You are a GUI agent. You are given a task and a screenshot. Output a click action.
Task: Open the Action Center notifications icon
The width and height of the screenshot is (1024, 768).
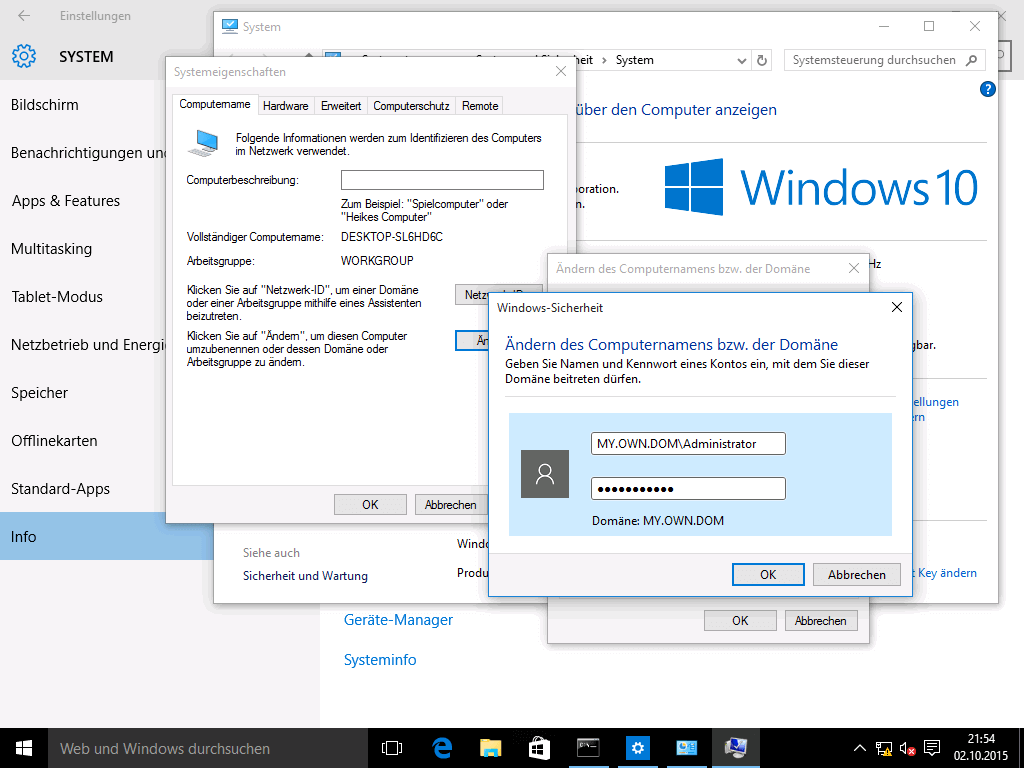tap(932, 748)
